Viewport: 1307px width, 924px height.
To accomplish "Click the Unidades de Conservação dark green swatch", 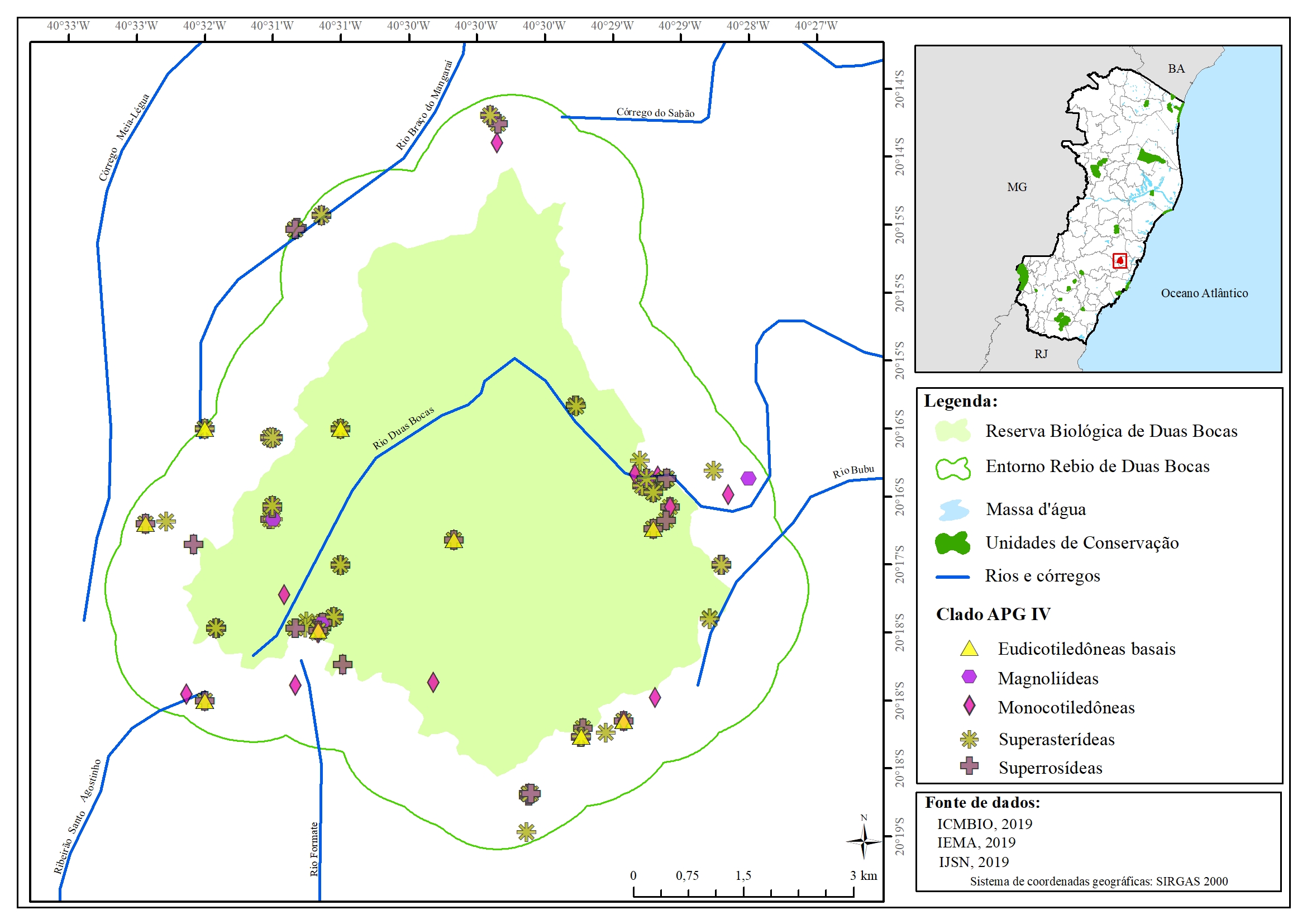I will (953, 543).
